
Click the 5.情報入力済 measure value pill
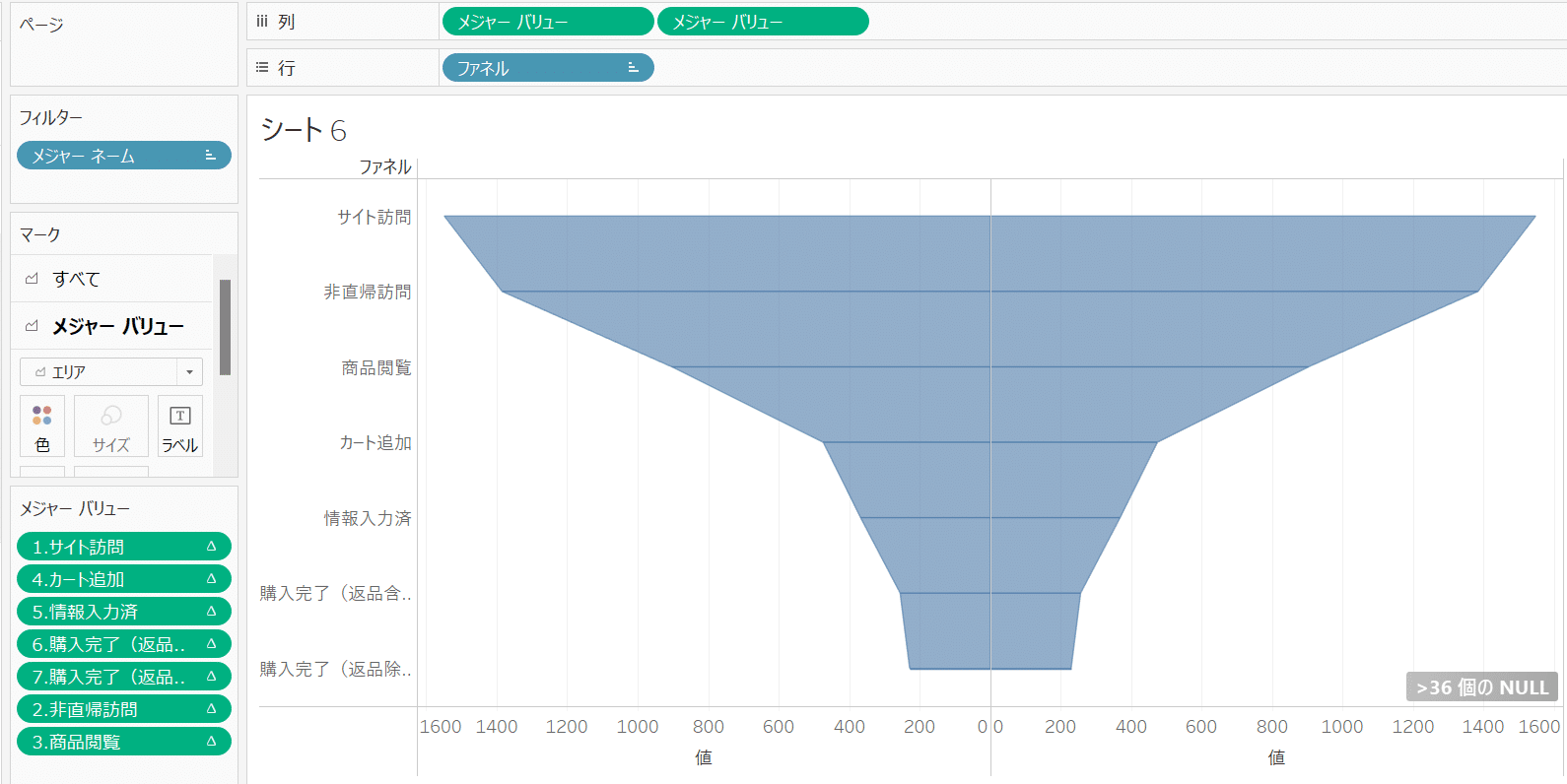click(x=124, y=612)
